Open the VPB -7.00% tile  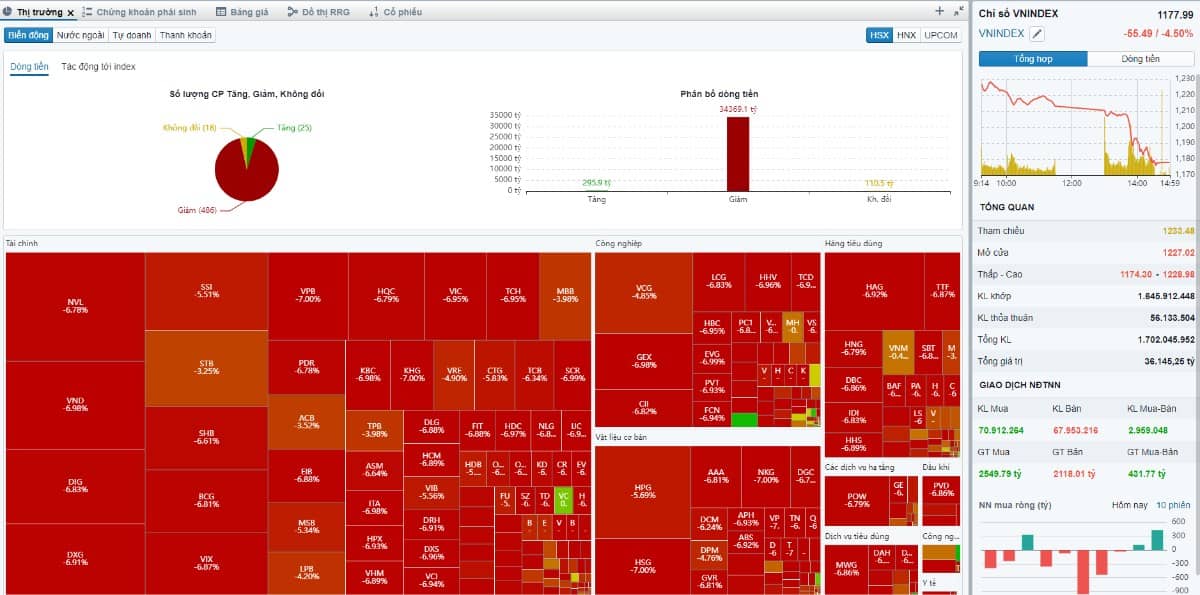(309, 296)
